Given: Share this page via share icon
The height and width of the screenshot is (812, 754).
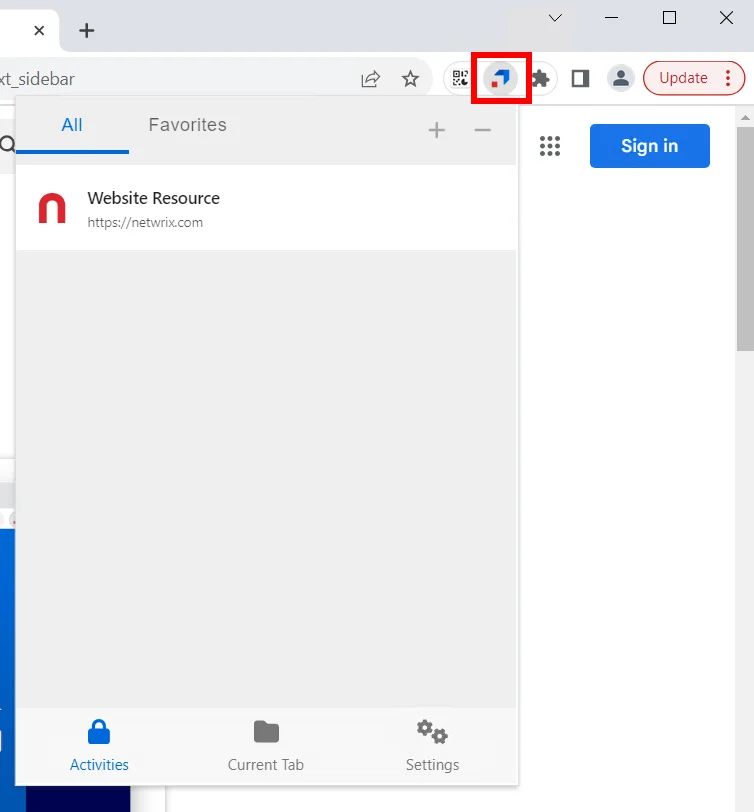Looking at the screenshot, I should point(370,79).
